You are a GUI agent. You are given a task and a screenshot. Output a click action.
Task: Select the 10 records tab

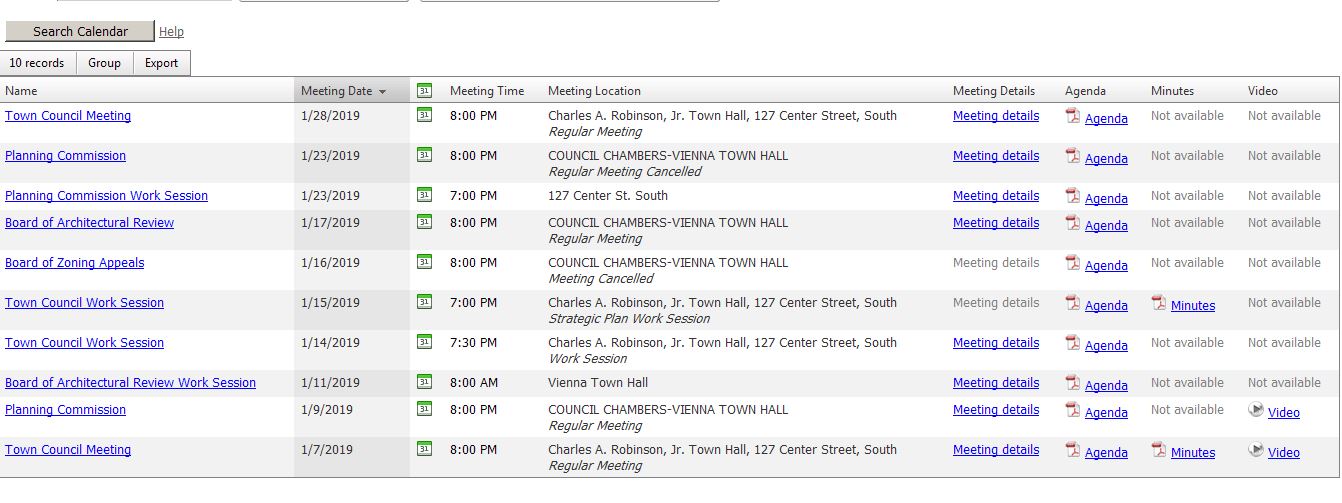click(x=37, y=63)
